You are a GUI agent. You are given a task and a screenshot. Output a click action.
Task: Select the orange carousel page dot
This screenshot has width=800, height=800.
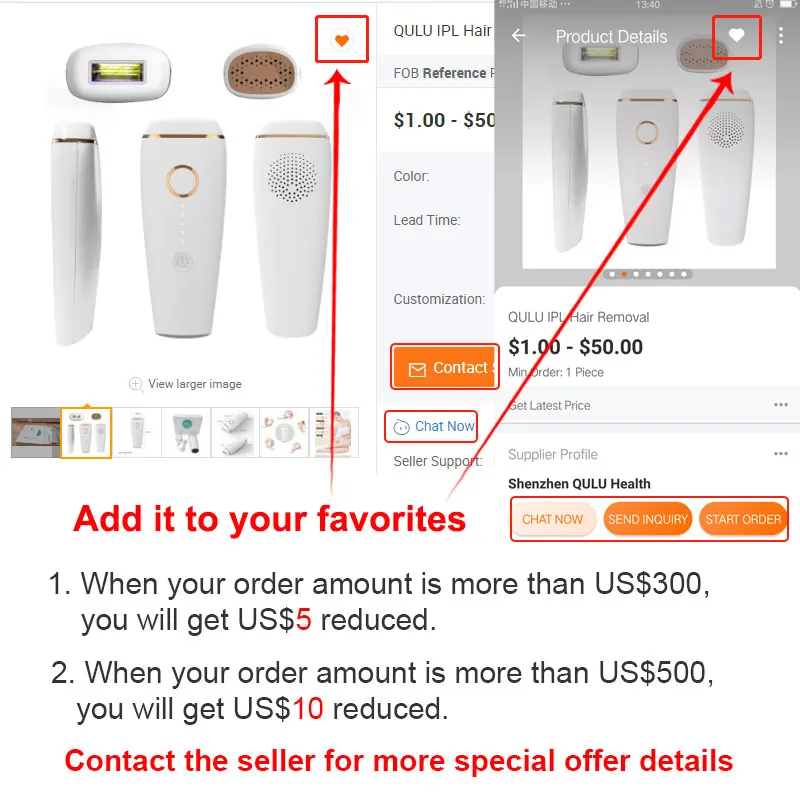624,274
